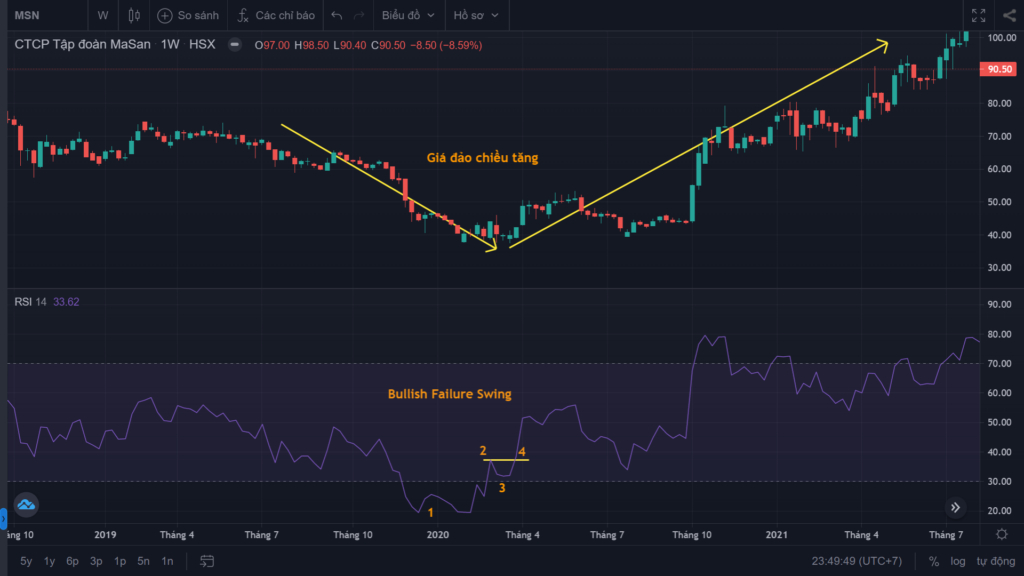Image resolution: width=1024 pixels, height=576 pixels.
Task: Enter fullscreen chart mode
Action: 978,15
